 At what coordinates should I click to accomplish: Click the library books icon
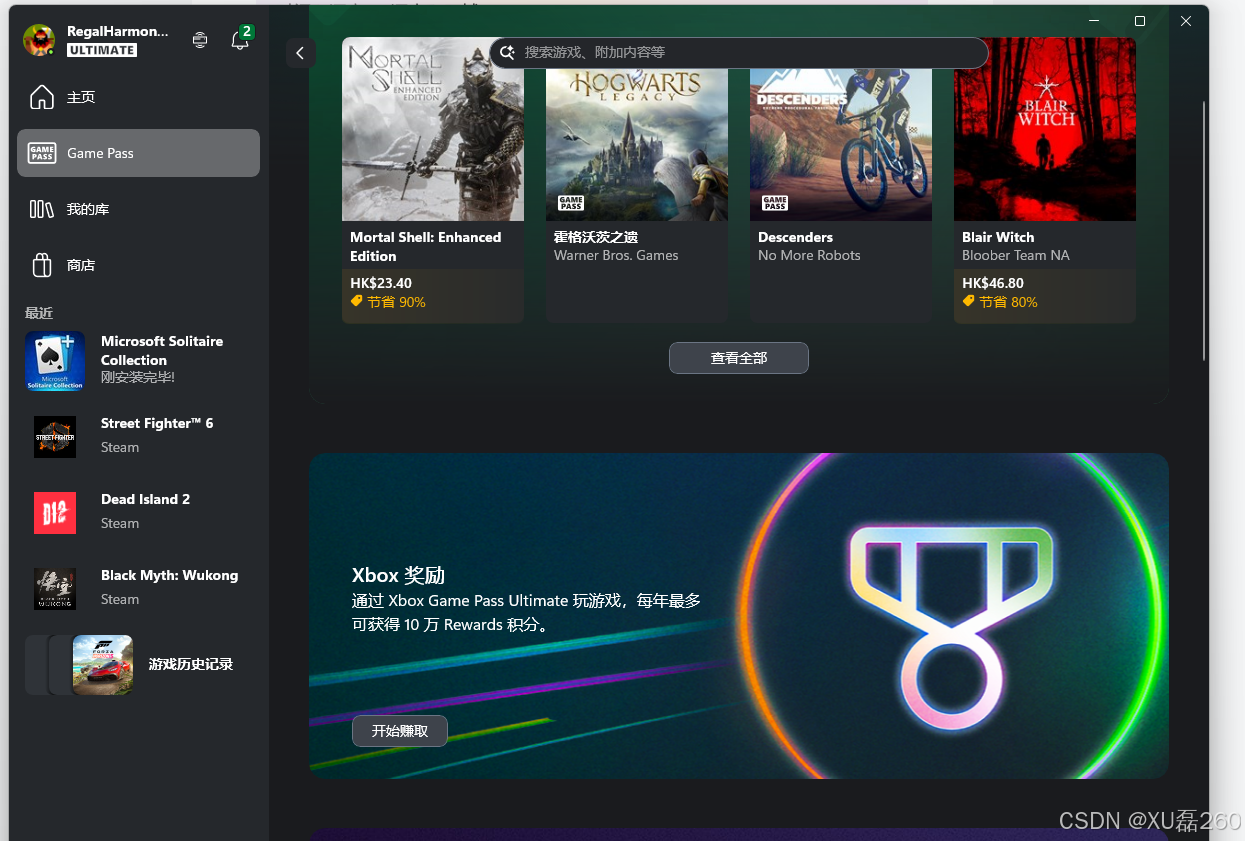click(x=42, y=209)
